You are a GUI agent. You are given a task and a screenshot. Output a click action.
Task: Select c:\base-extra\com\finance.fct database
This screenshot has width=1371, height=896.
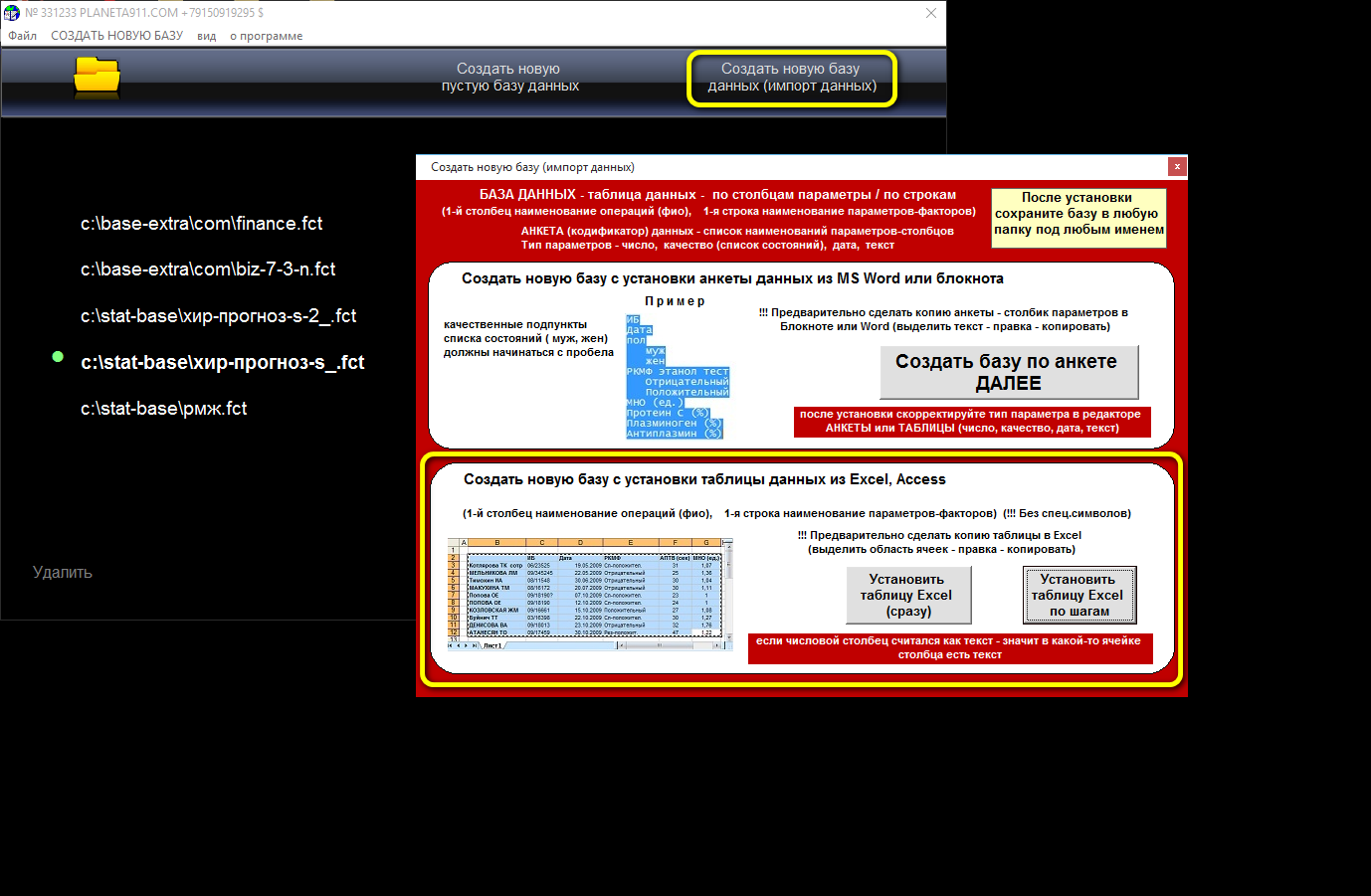click(x=201, y=224)
